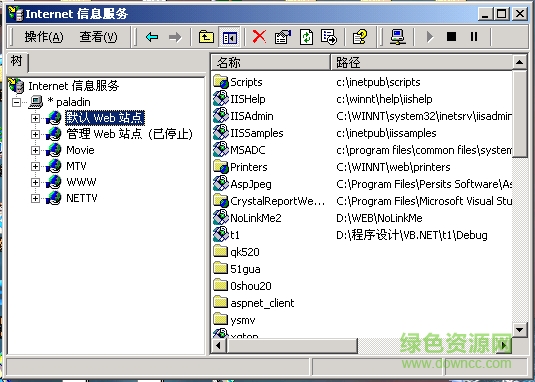
Task: Select the t1 application icon
Action: click(x=220, y=235)
